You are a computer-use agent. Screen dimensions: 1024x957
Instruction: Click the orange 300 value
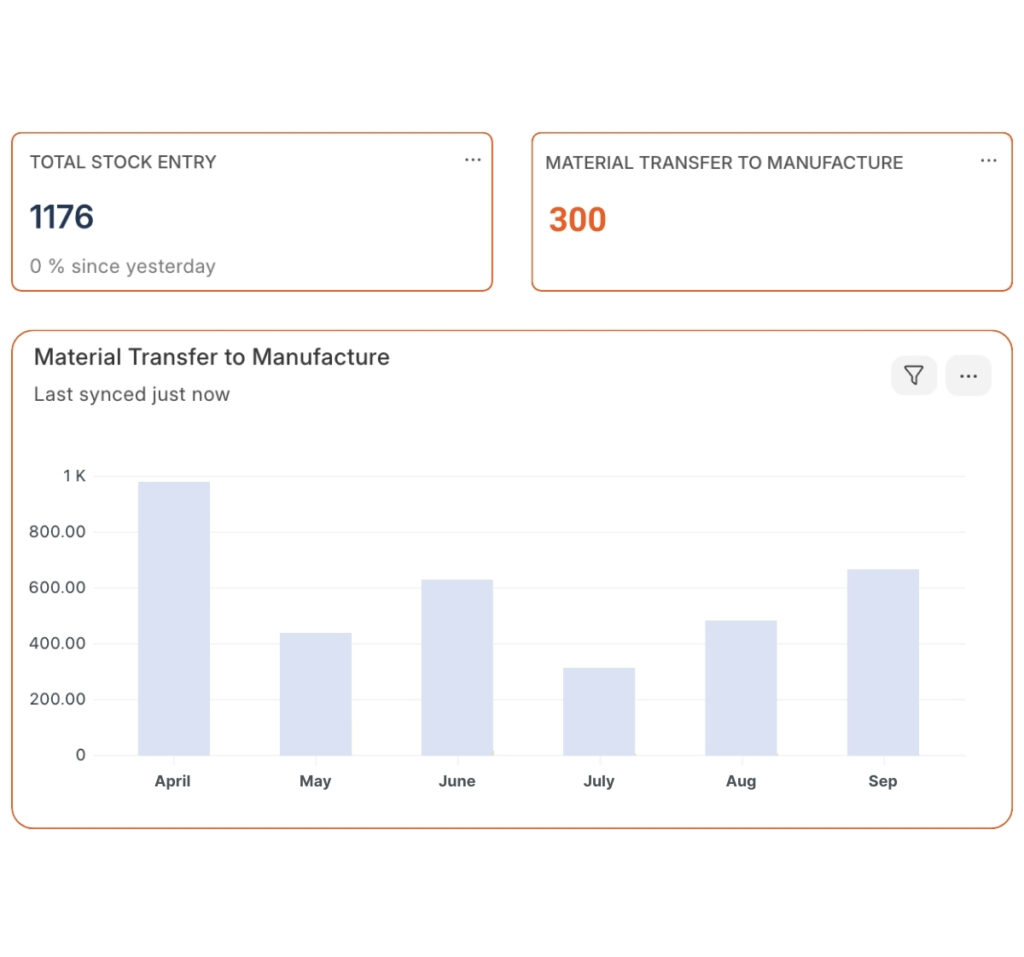pos(577,219)
